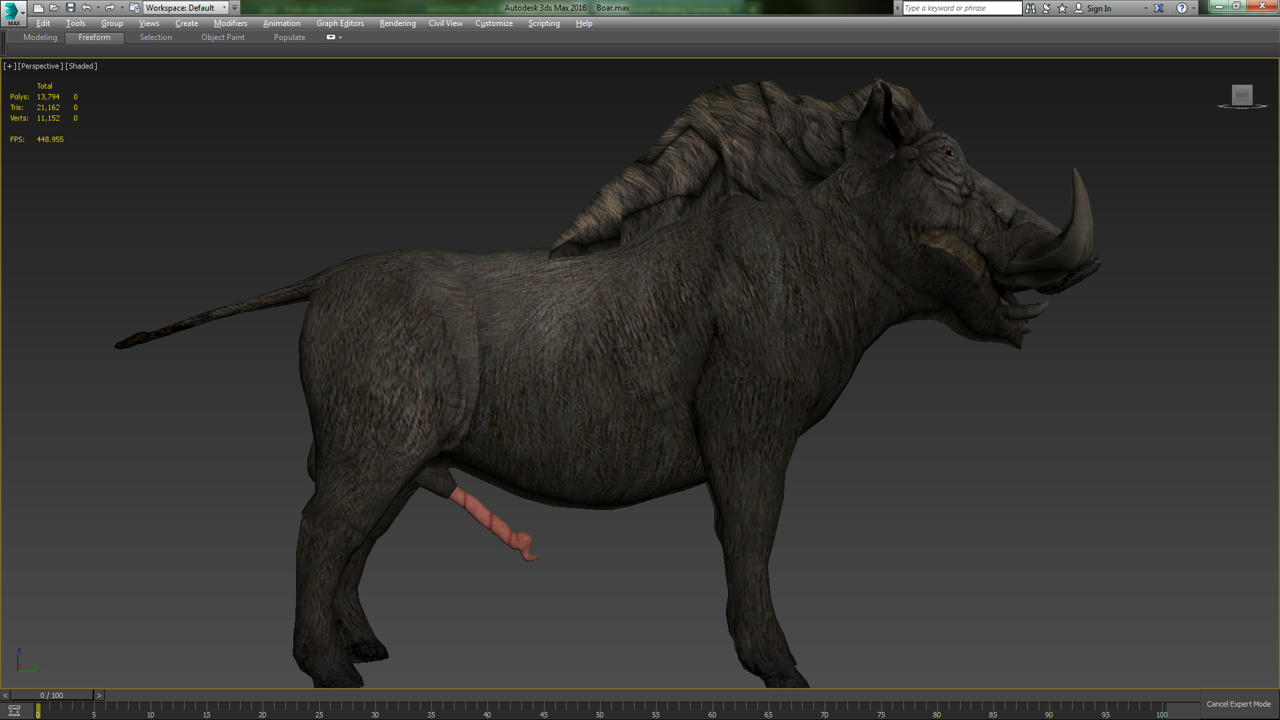Click the Autodesk Exchange X icon
This screenshot has height=720, width=1280.
pyautogui.click(x=1158, y=8)
